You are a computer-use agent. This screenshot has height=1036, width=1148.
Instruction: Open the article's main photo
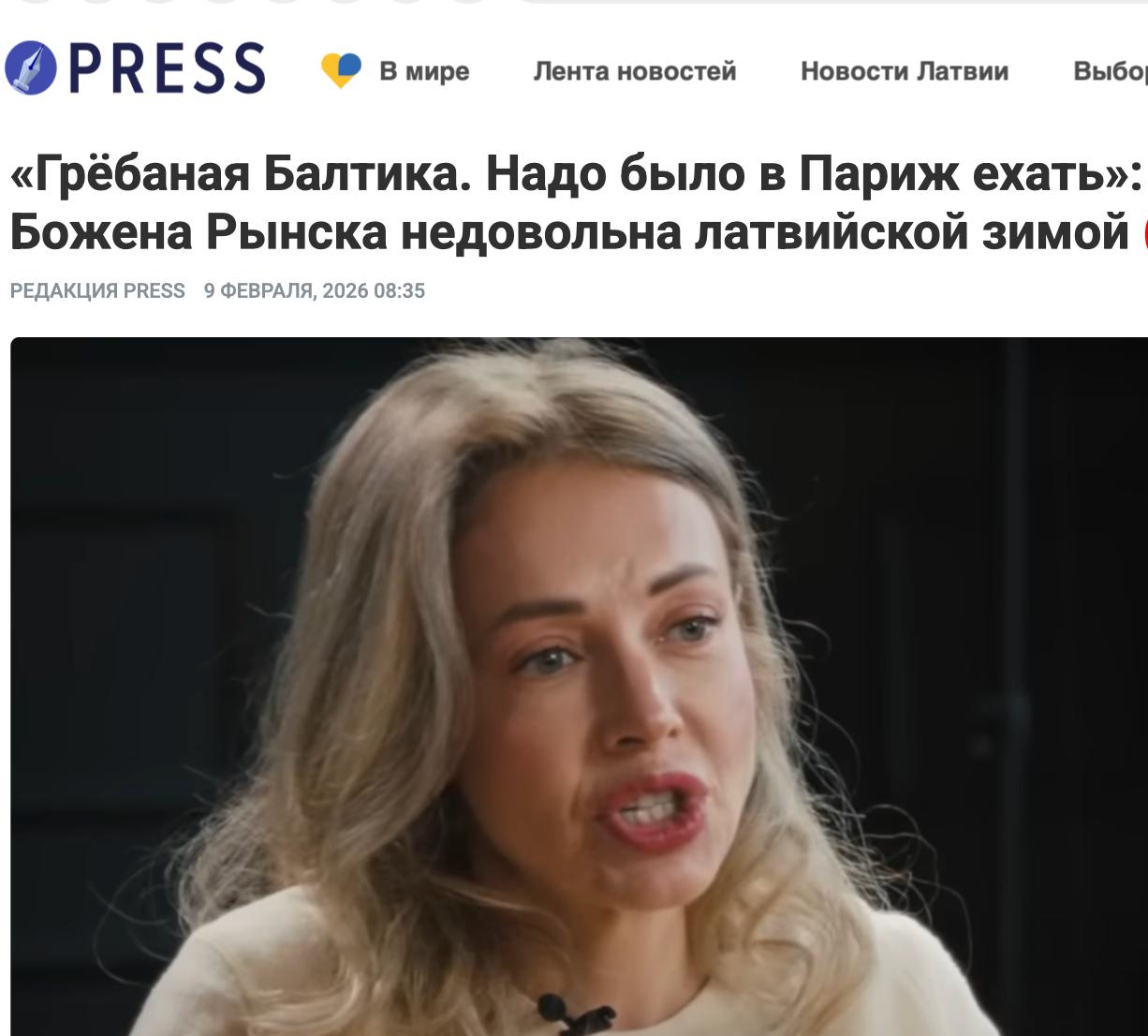pyautogui.click(x=579, y=686)
